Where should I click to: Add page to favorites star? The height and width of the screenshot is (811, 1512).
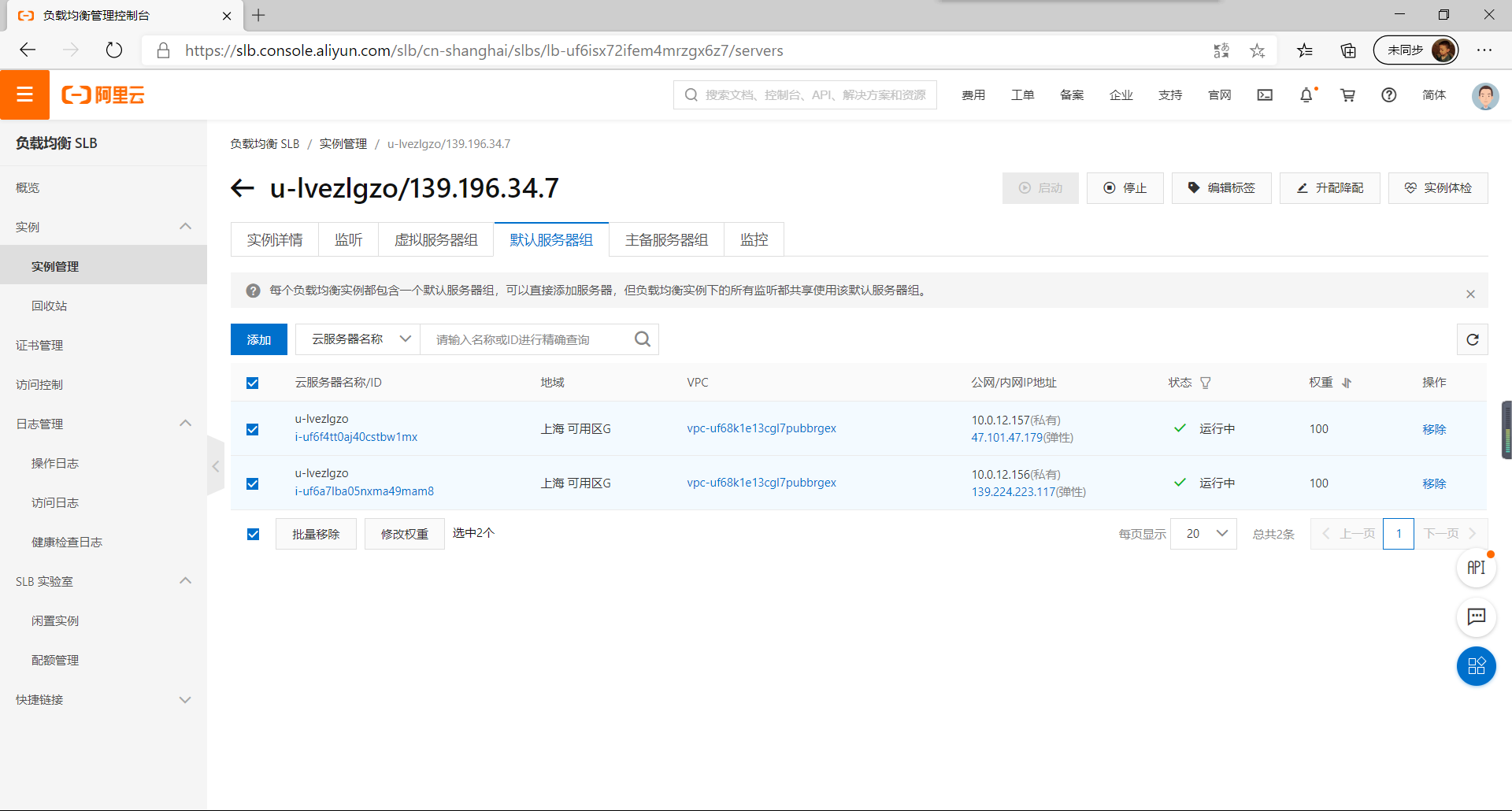(1258, 50)
